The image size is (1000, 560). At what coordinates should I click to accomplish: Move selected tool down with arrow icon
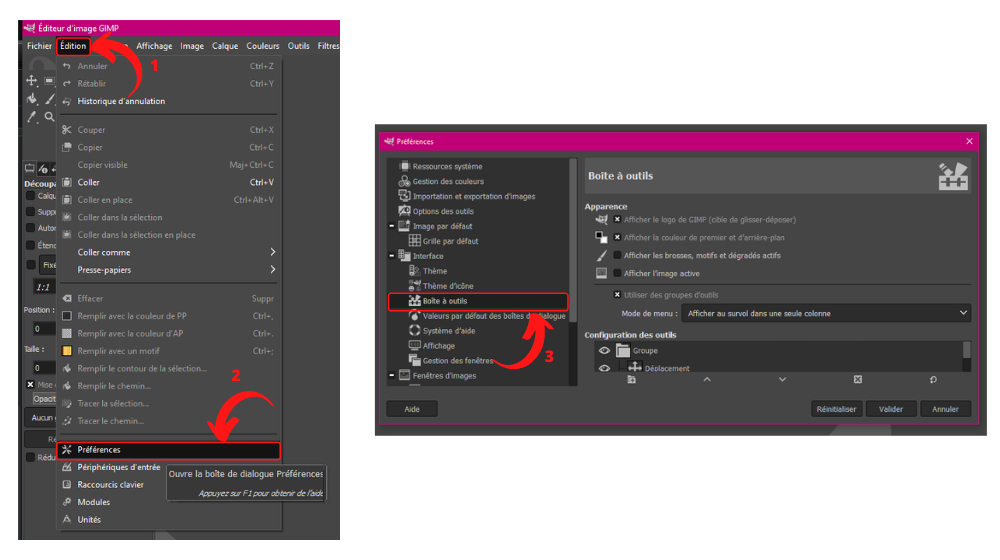pyautogui.click(x=783, y=379)
